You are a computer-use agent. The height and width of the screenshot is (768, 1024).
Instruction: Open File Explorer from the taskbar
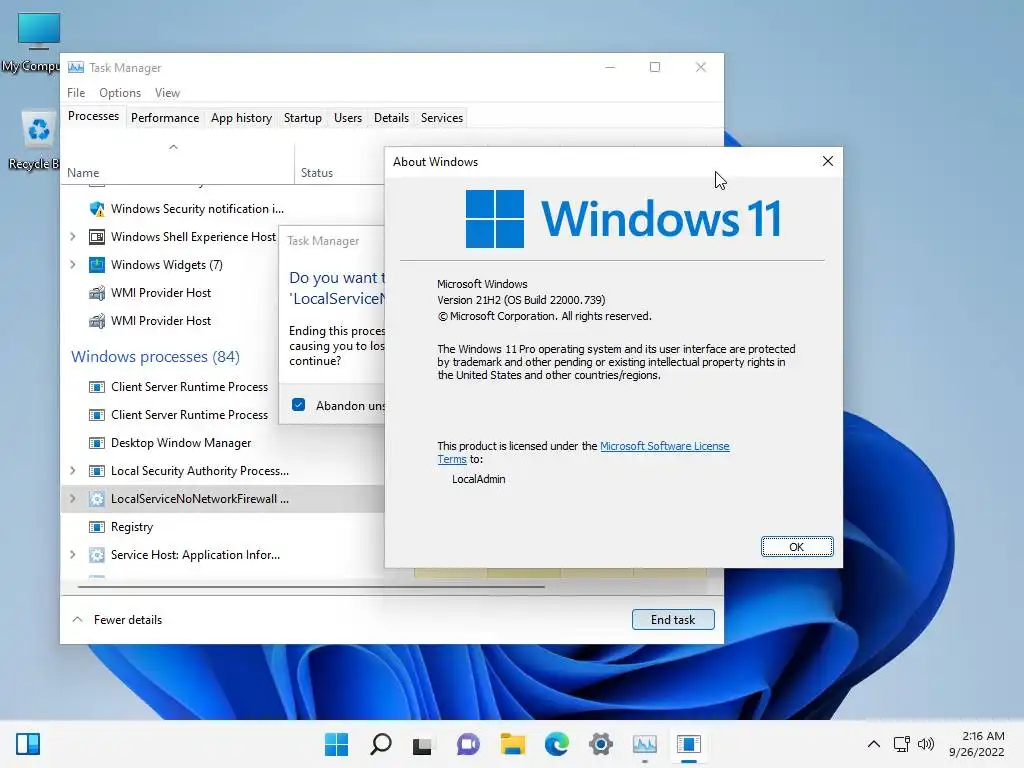(513, 744)
